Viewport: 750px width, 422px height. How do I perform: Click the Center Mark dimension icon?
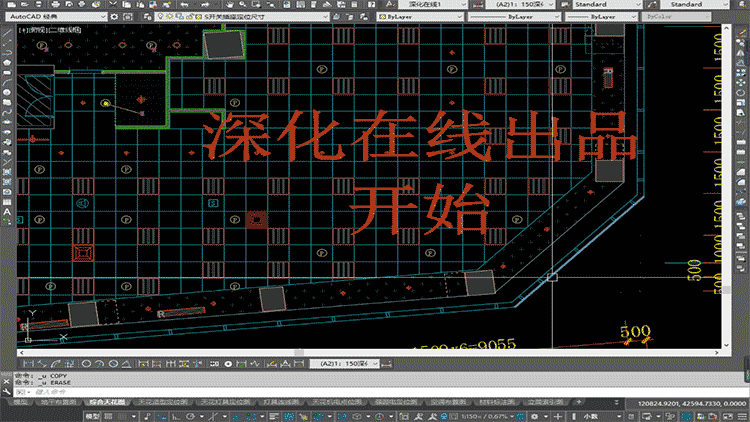[228, 364]
